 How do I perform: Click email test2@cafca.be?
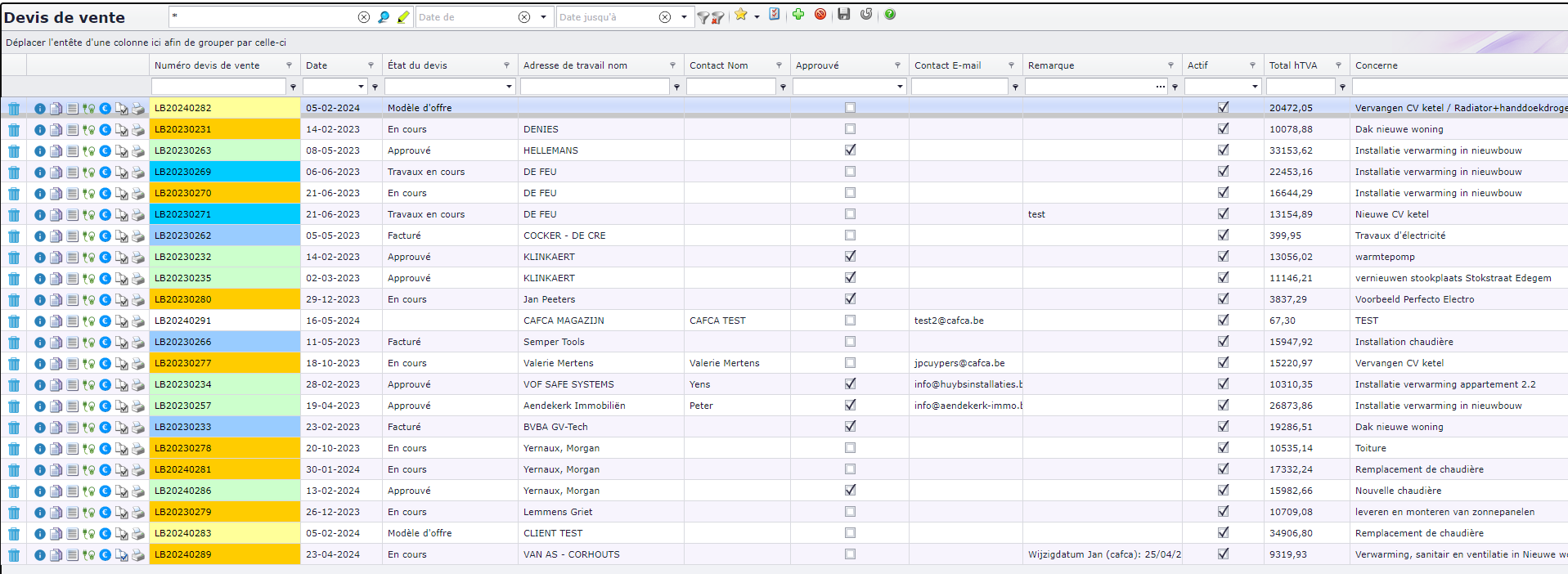[x=949, y=321]
